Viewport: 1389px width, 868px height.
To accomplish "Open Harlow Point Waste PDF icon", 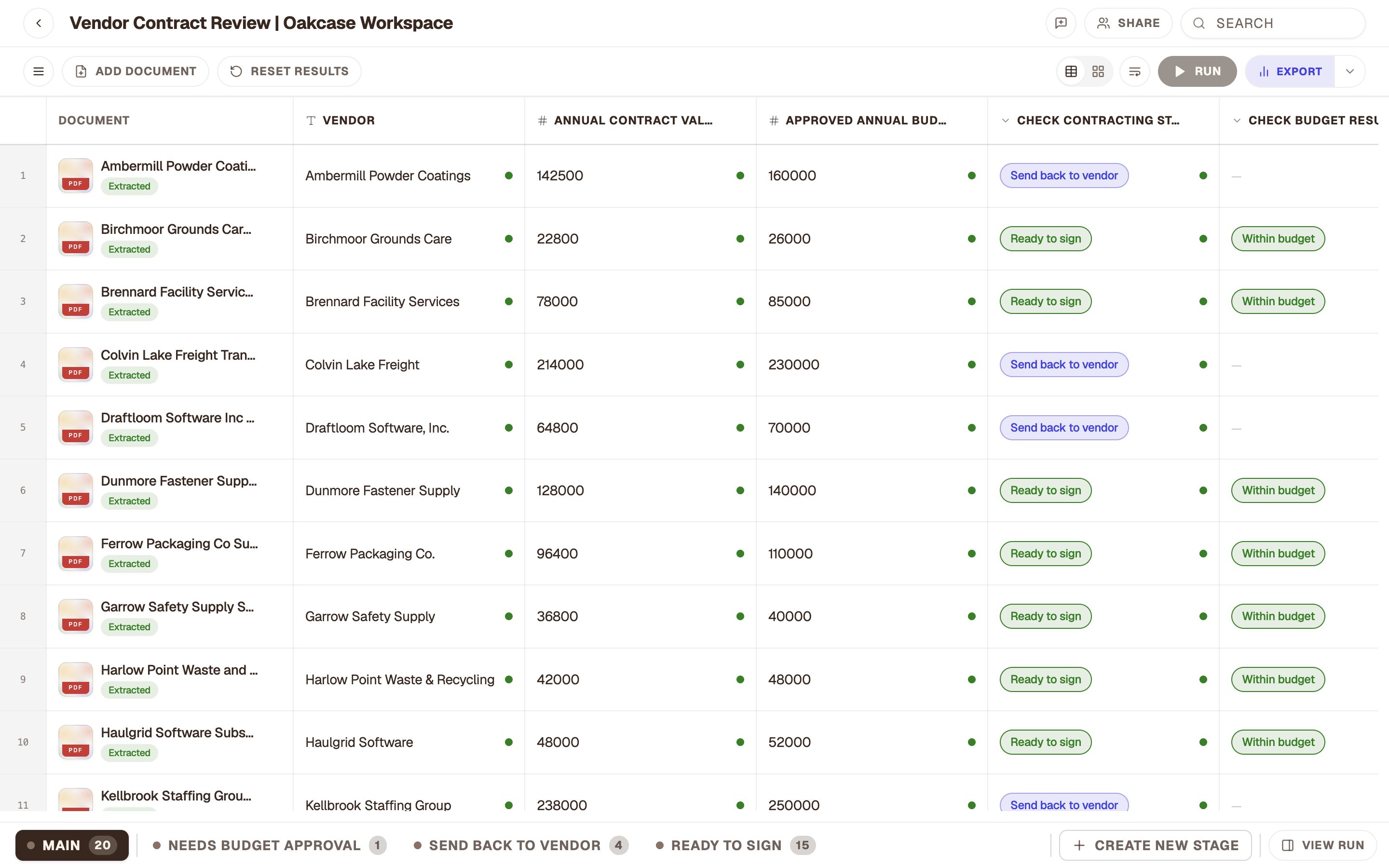I will pyautogui.click(x=75, y=679).
